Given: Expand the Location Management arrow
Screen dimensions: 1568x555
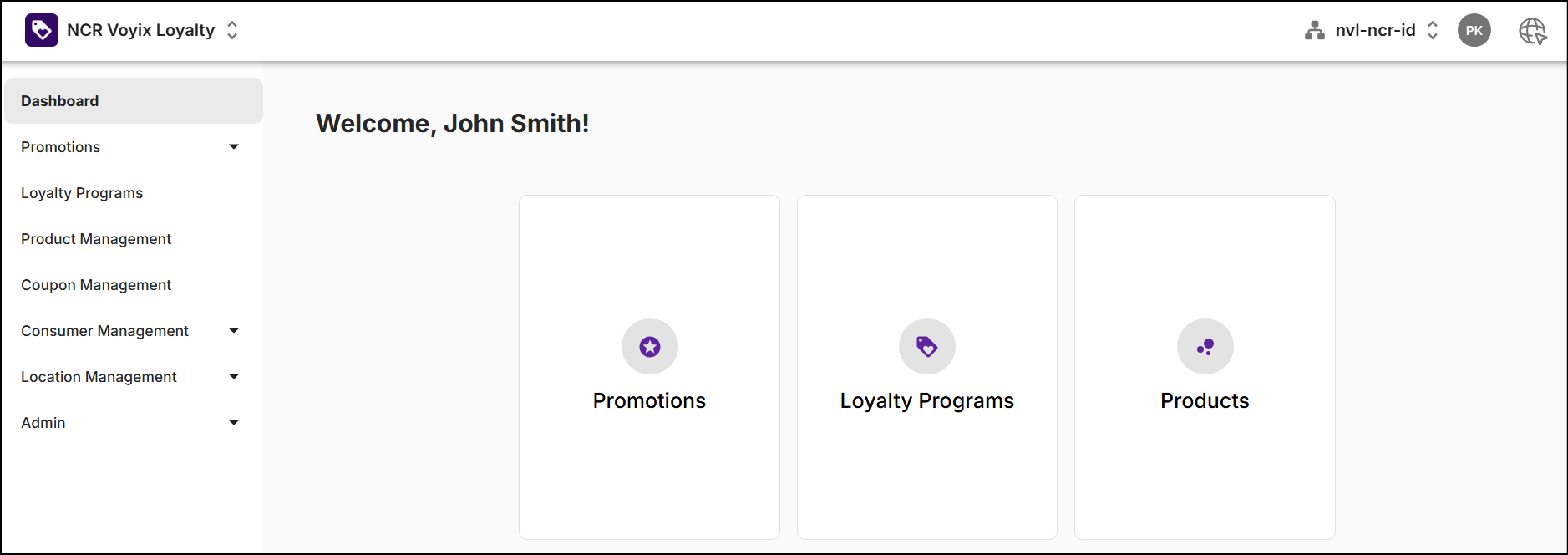Looking at the screenshot, I should [234, 377].
